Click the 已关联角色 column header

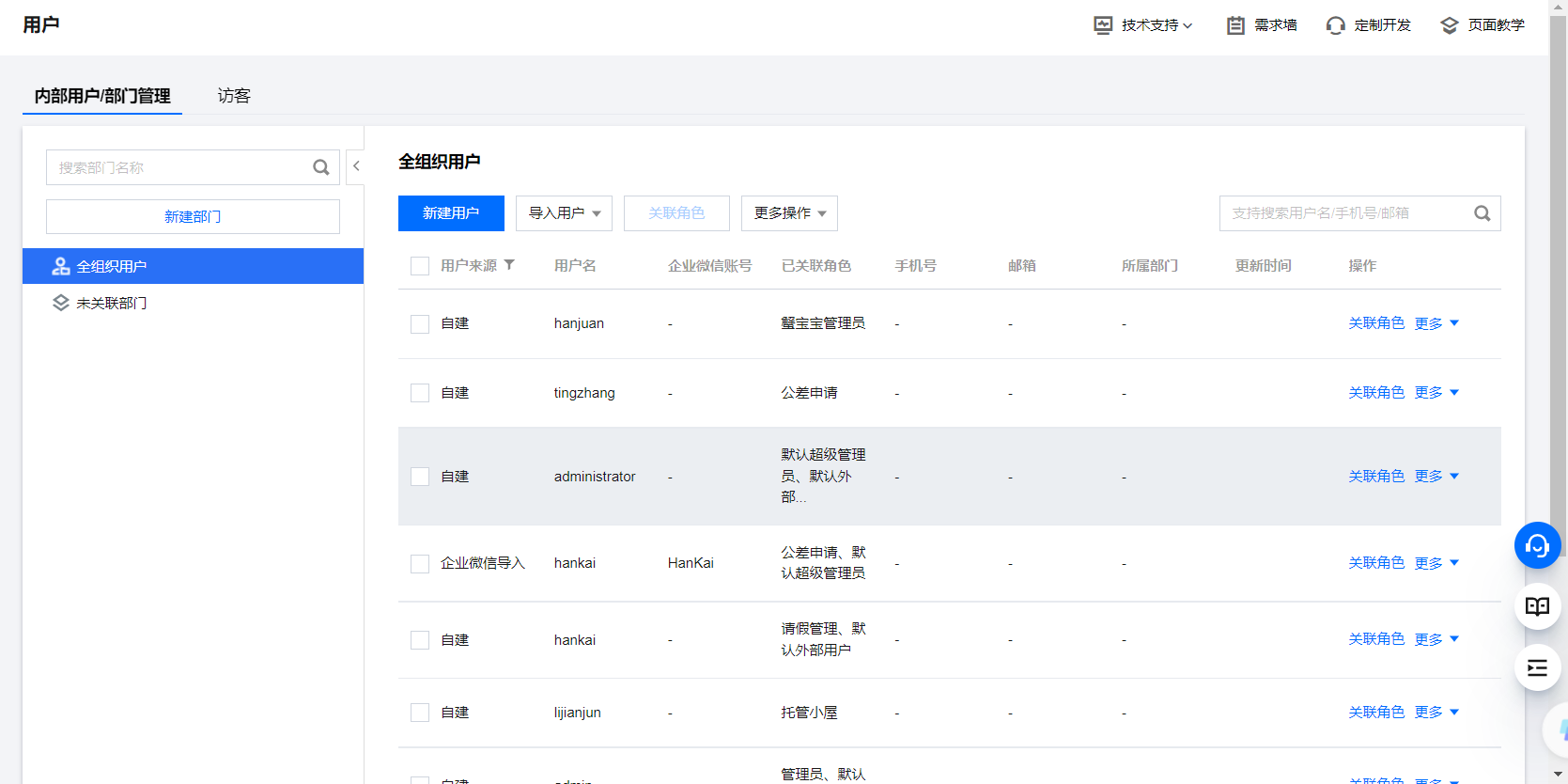816,266
